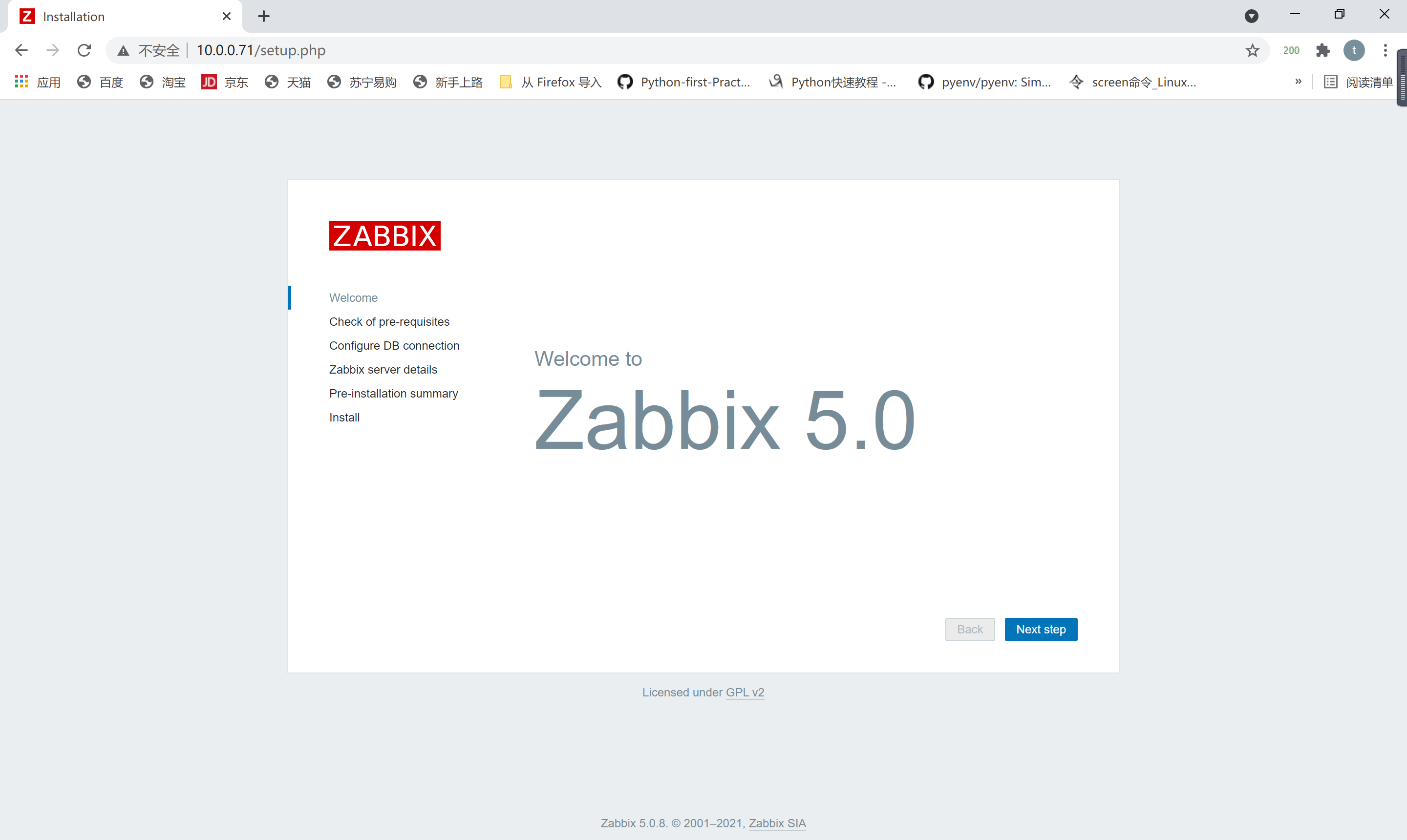Bookmark this page with the star icon
The height and width of the screenshot is (840, 1407).
click(1253, 50)
